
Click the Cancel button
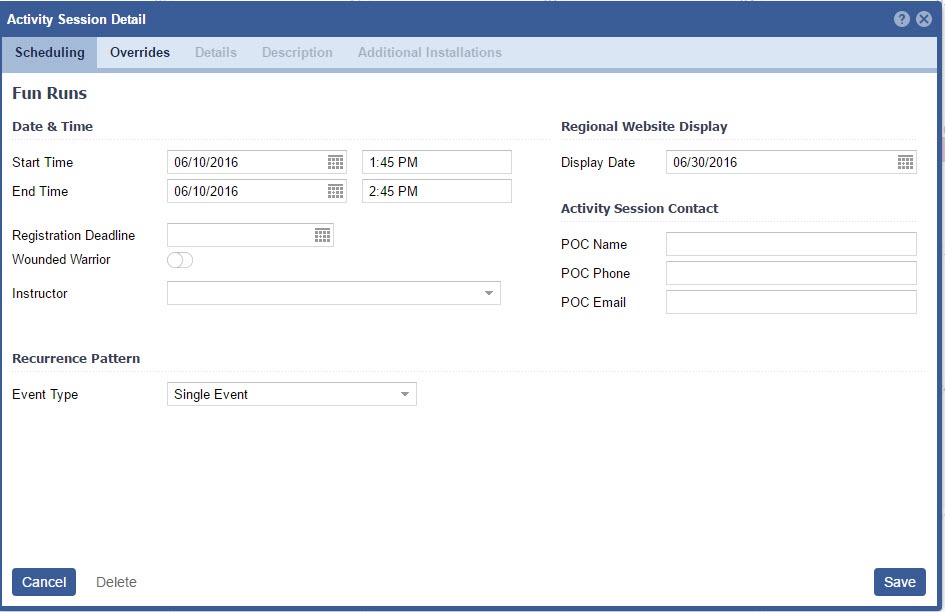click(x=44, y=582)
